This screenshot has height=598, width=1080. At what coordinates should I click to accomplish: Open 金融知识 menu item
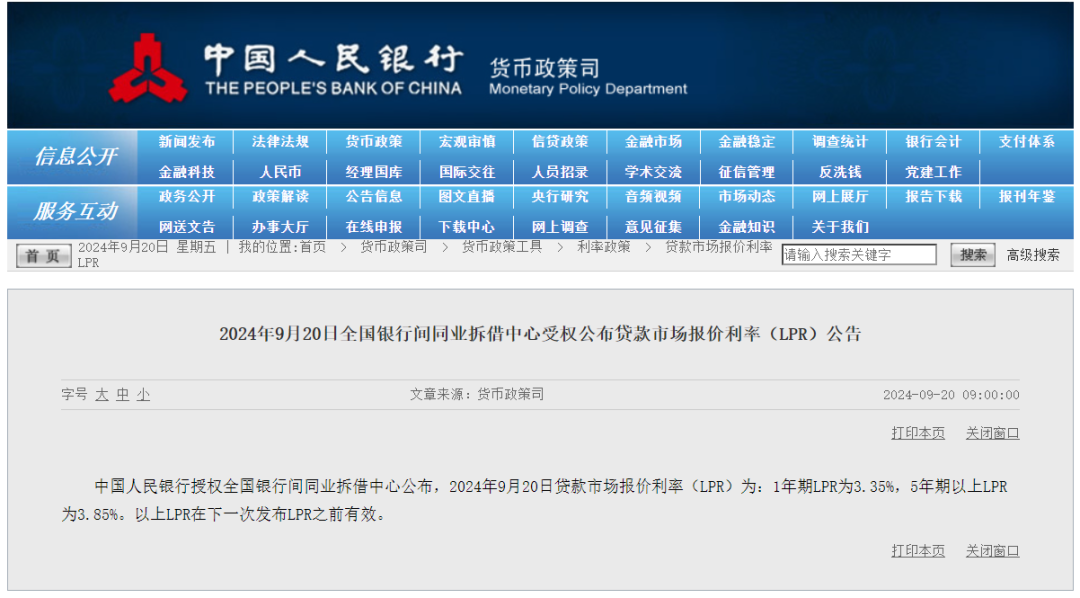[x=747, y=227]
